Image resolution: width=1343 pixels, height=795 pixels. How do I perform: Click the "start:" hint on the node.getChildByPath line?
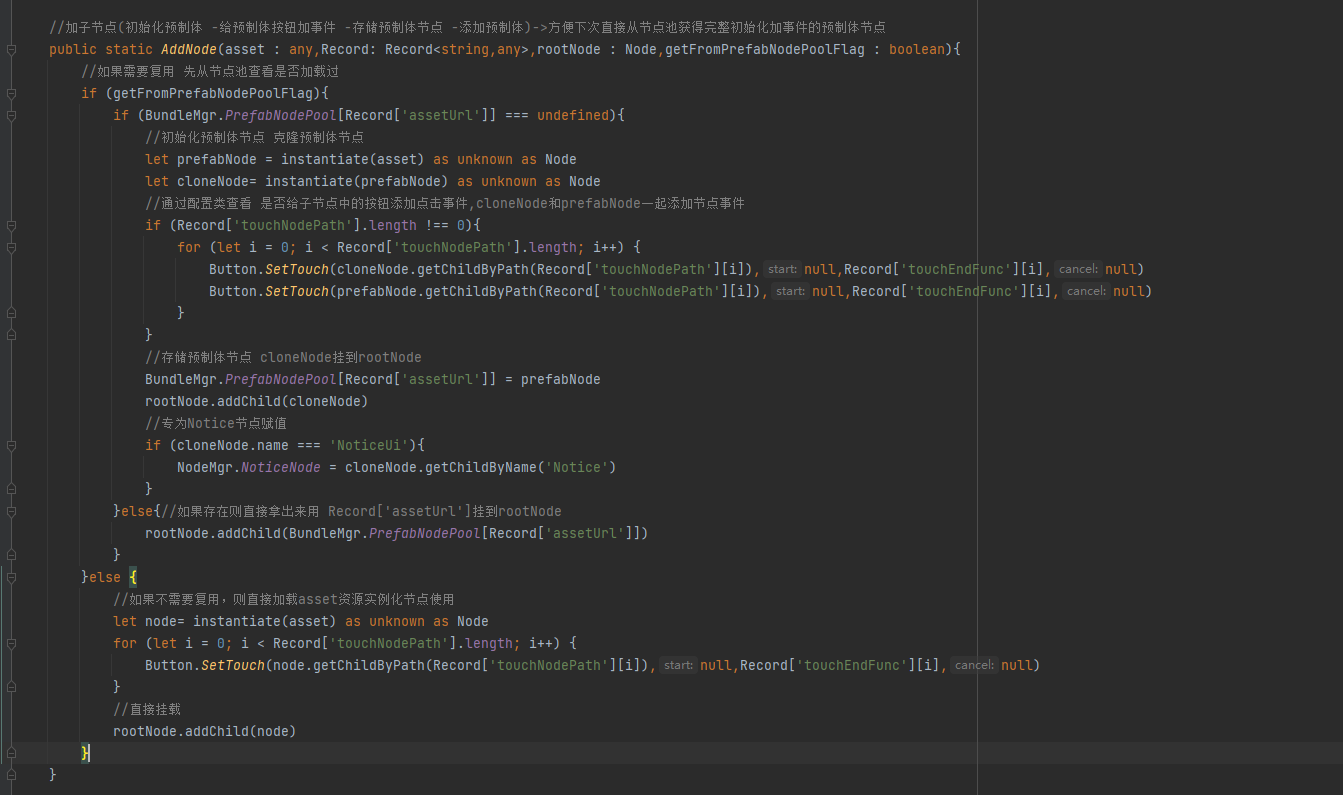coord(679,665)
